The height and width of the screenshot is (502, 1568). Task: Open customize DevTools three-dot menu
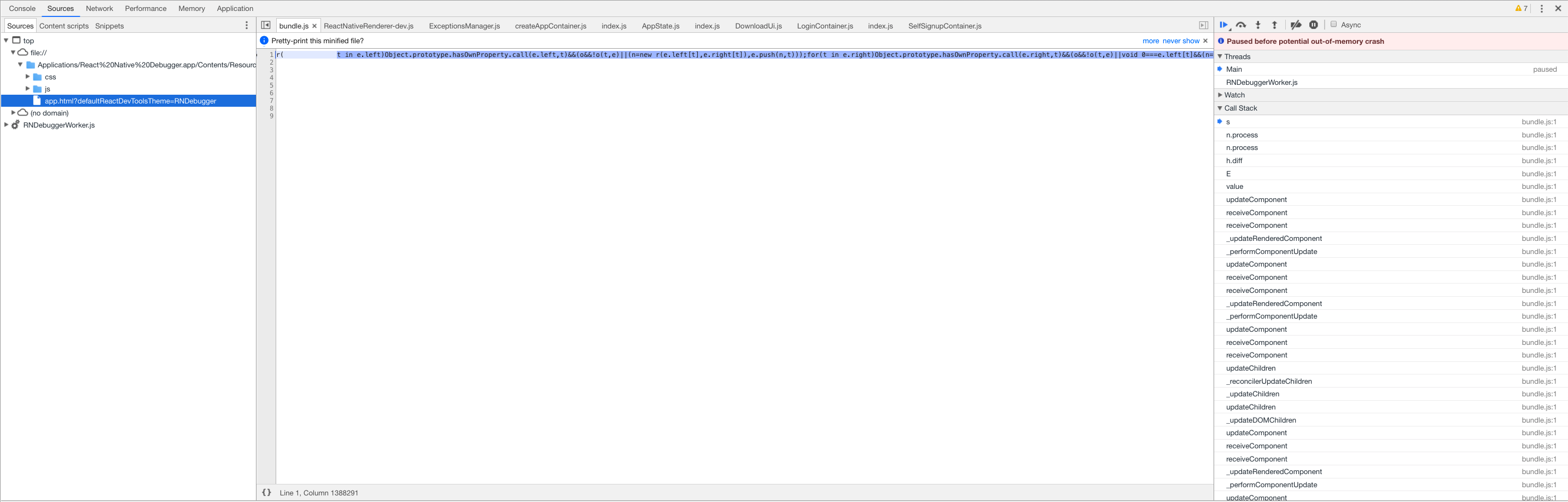coord(1542,9)
